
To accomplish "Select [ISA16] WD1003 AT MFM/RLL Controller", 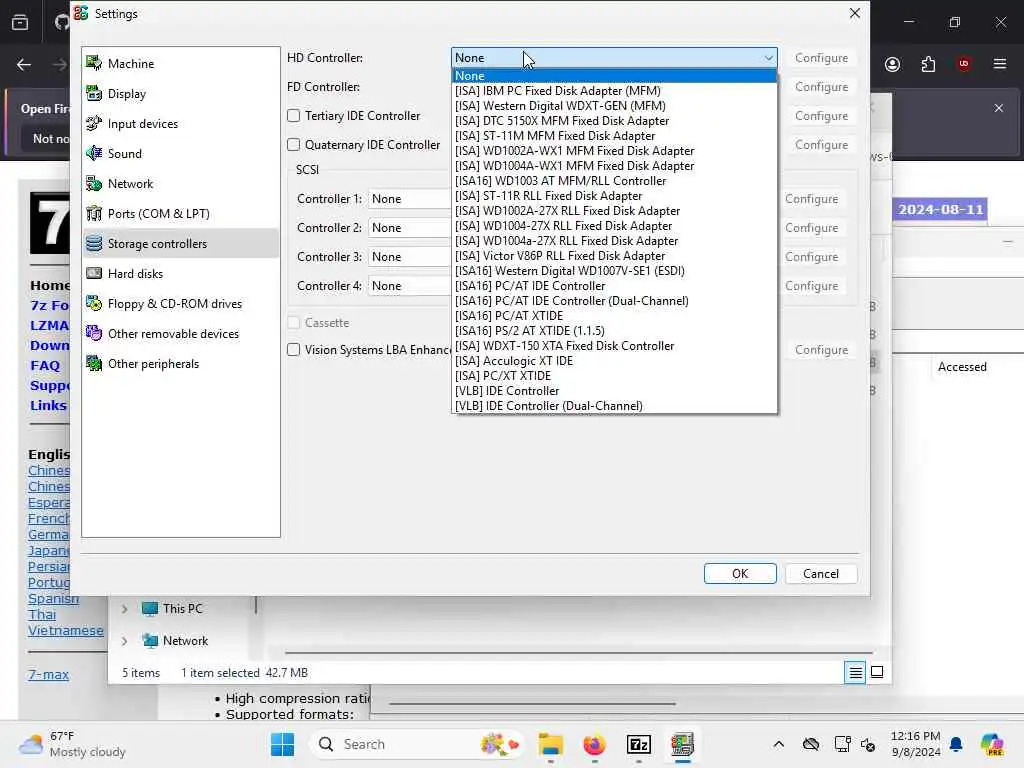I will 615,181.
